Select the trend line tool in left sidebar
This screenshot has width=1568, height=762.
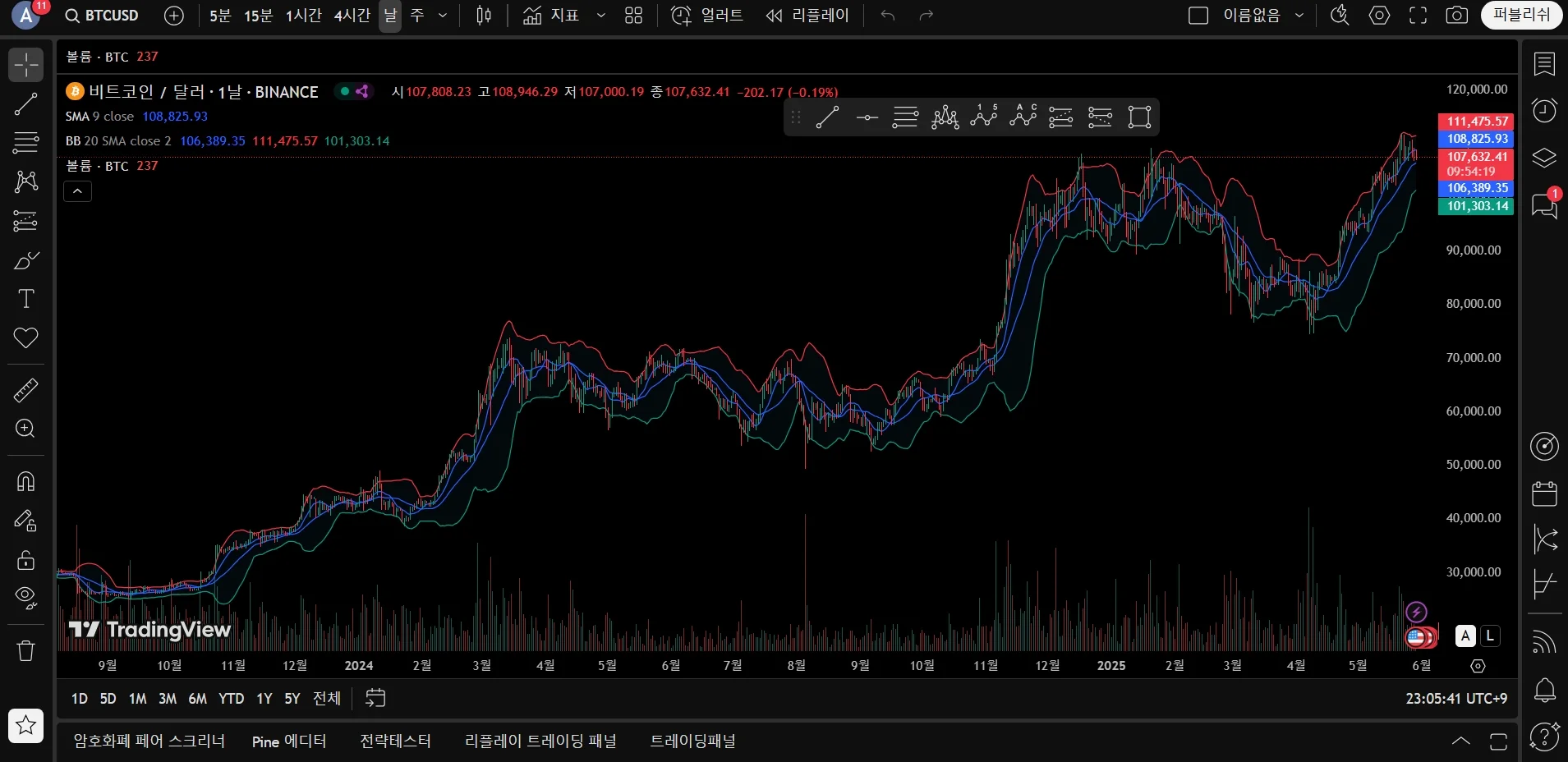click(25, 103)
